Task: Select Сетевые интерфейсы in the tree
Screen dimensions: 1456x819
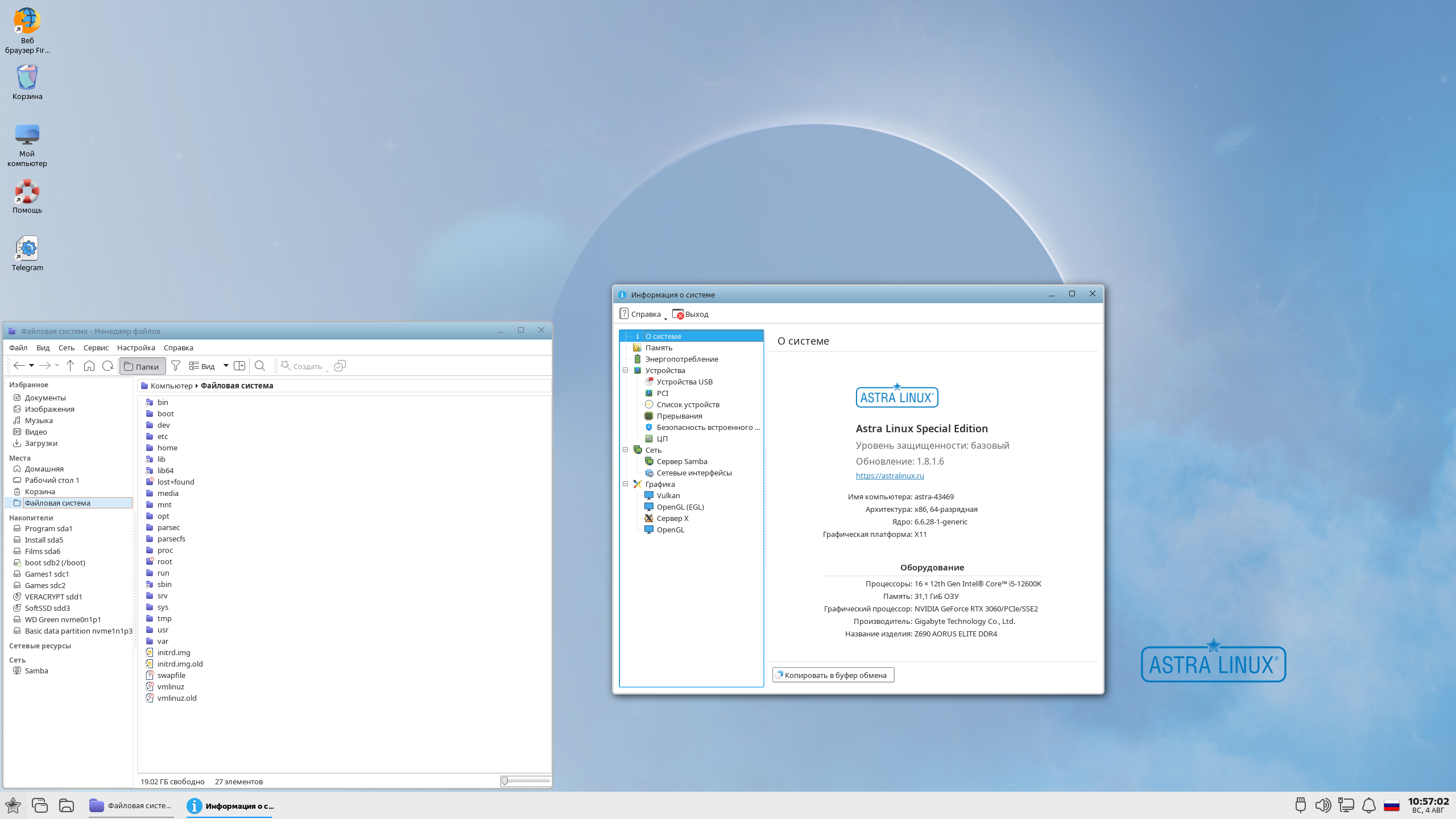Action: click(x=694, y=473)
